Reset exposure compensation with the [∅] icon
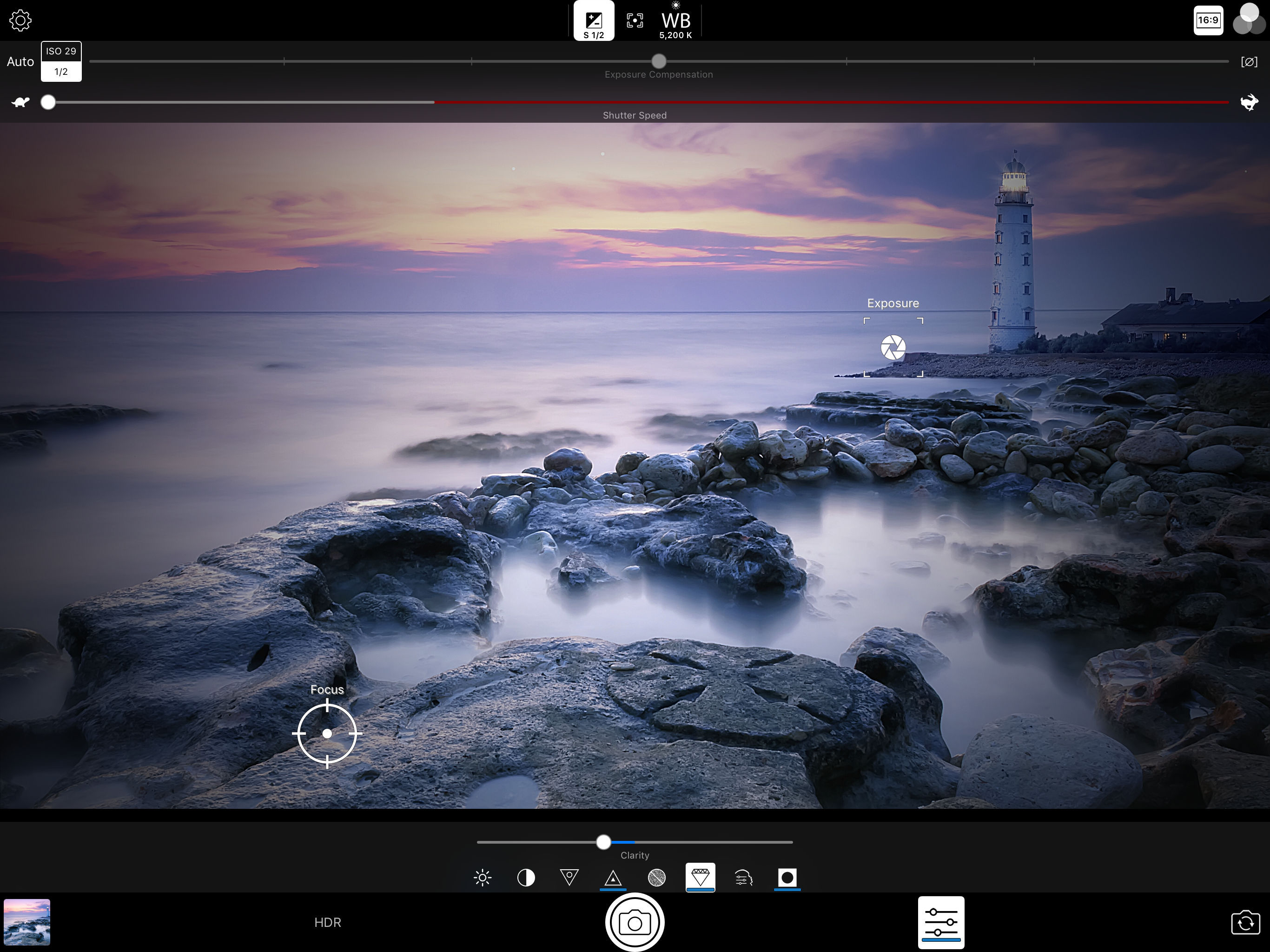 coord(1249,61)
